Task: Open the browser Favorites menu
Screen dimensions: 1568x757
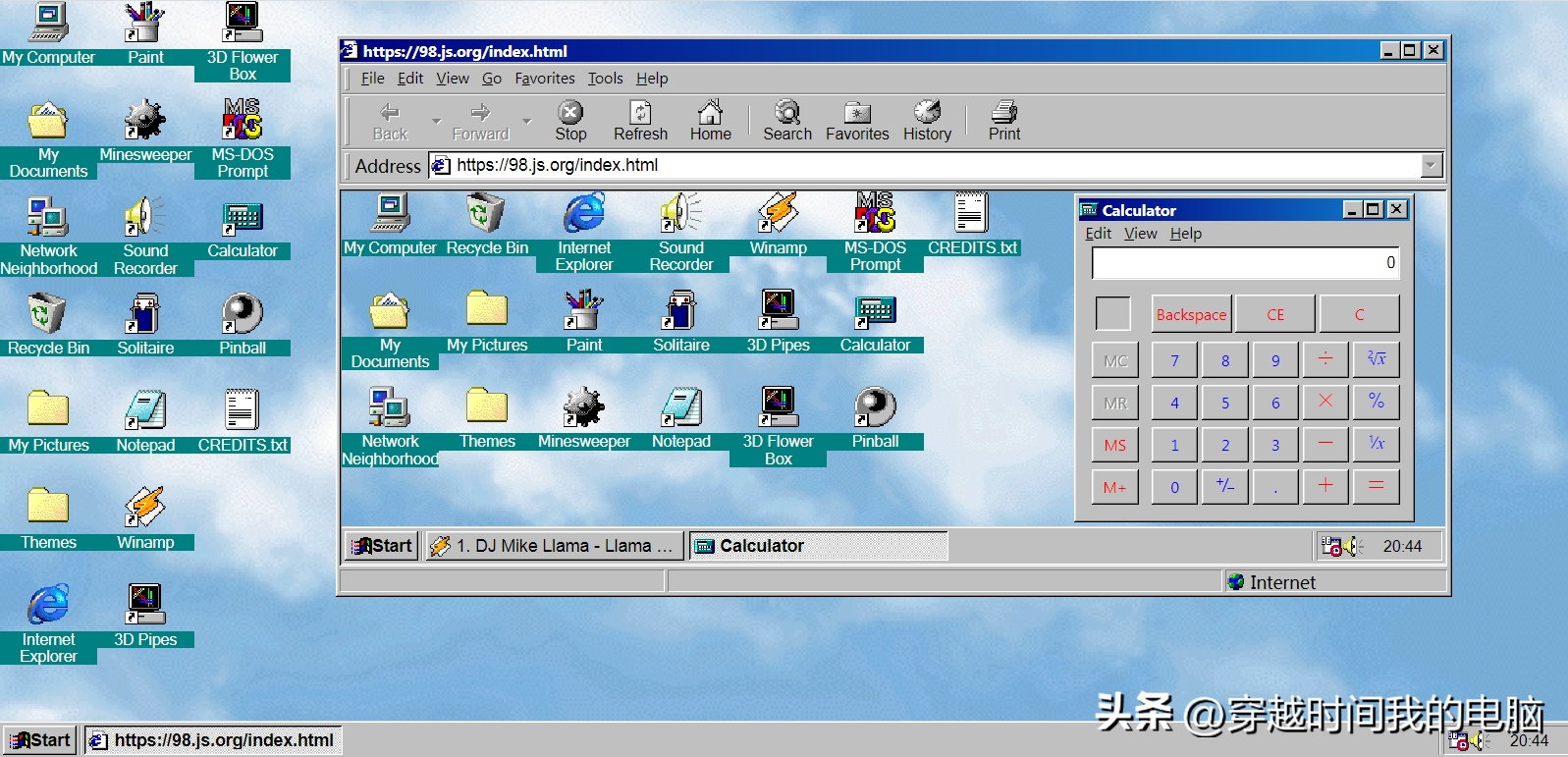Action: [x=545, y=79]
